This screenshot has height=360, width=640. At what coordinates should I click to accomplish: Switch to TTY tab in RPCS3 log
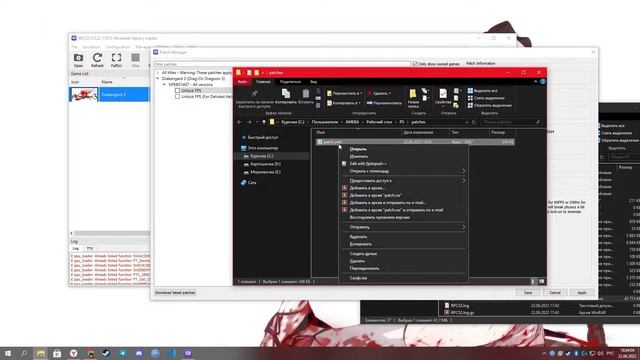point(90,248)
